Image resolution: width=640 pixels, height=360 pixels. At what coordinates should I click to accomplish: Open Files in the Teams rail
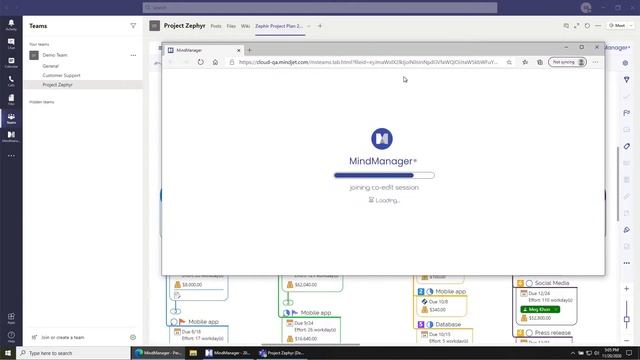tap(11, 99)
